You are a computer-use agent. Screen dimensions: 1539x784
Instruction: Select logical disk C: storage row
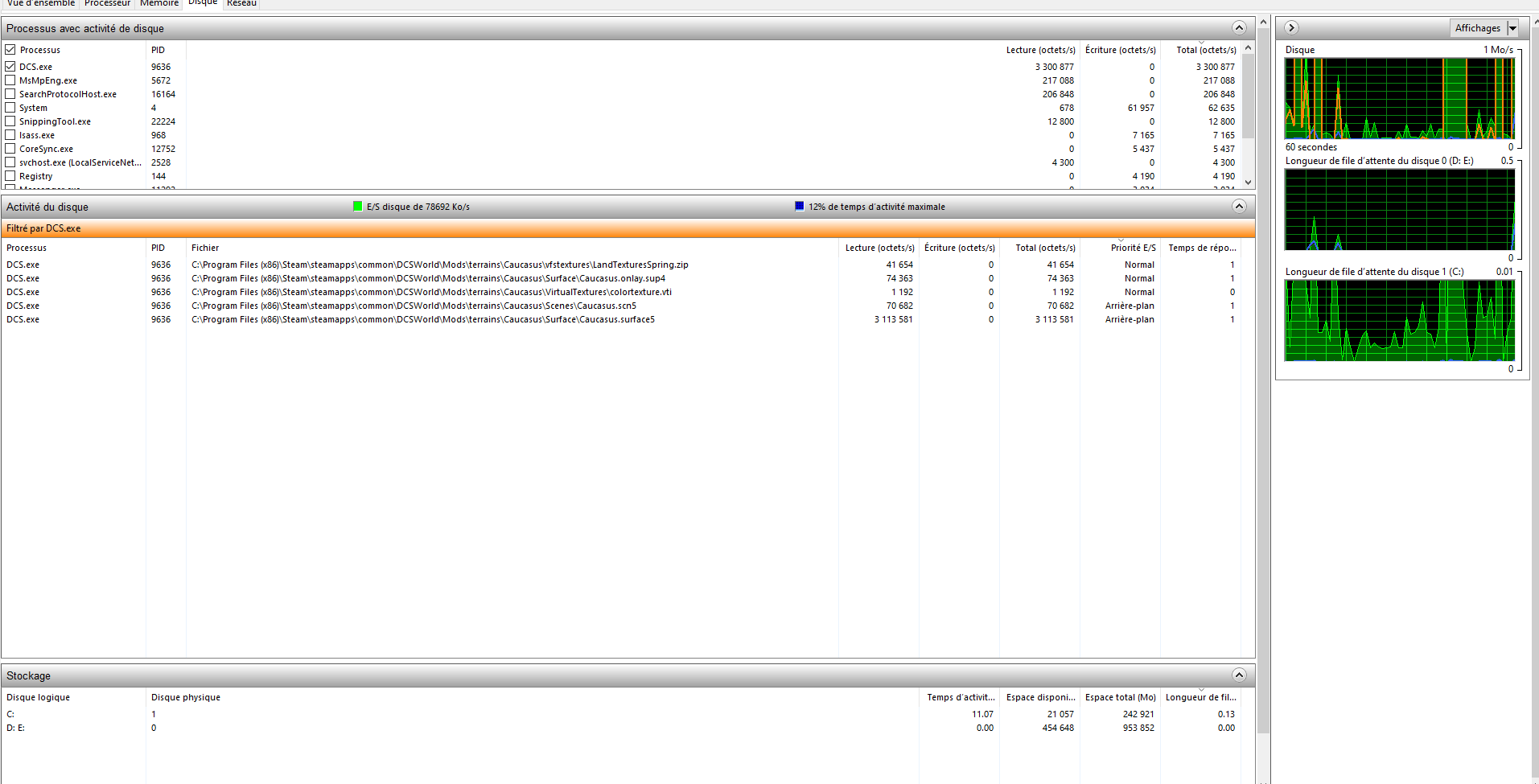621,714
